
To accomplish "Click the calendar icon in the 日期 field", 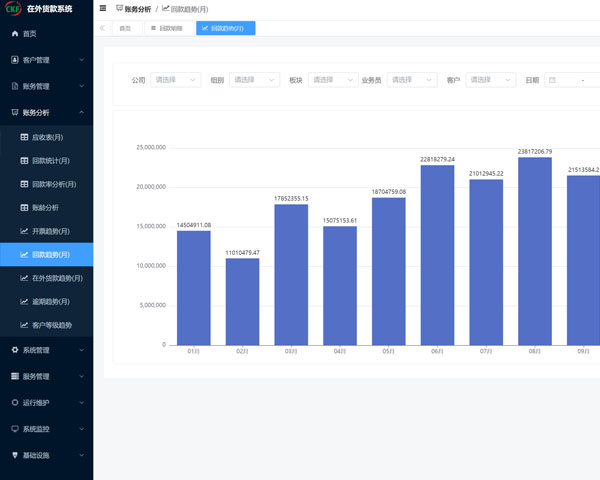I will pos(551,80).
